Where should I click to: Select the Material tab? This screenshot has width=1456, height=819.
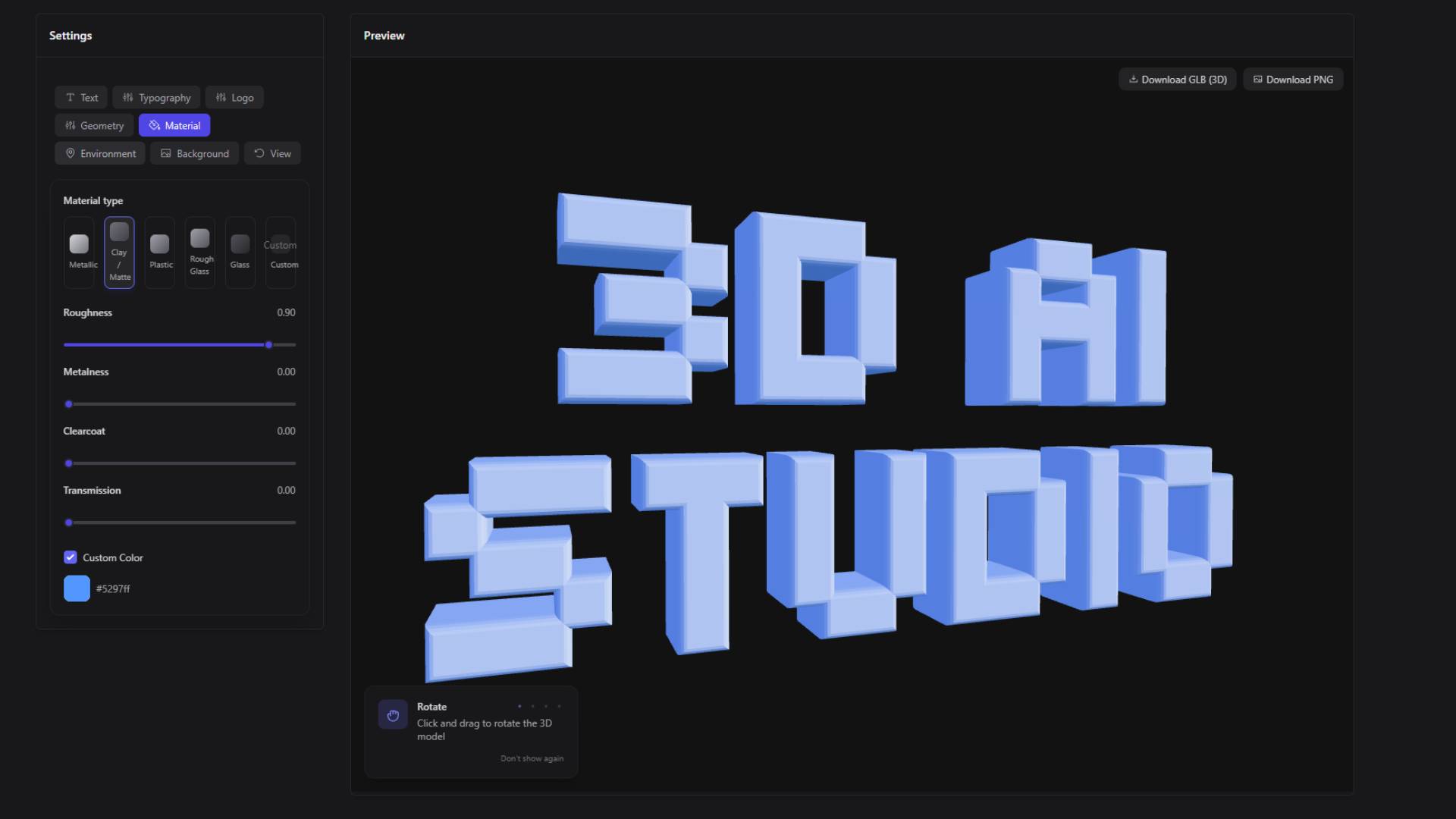(174, 126)
